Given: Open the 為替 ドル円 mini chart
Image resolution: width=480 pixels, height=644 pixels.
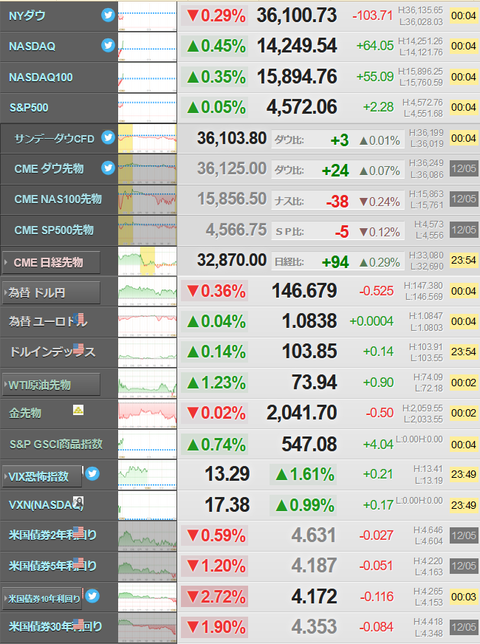Looking at the screenshot, I should click(147, 291).
